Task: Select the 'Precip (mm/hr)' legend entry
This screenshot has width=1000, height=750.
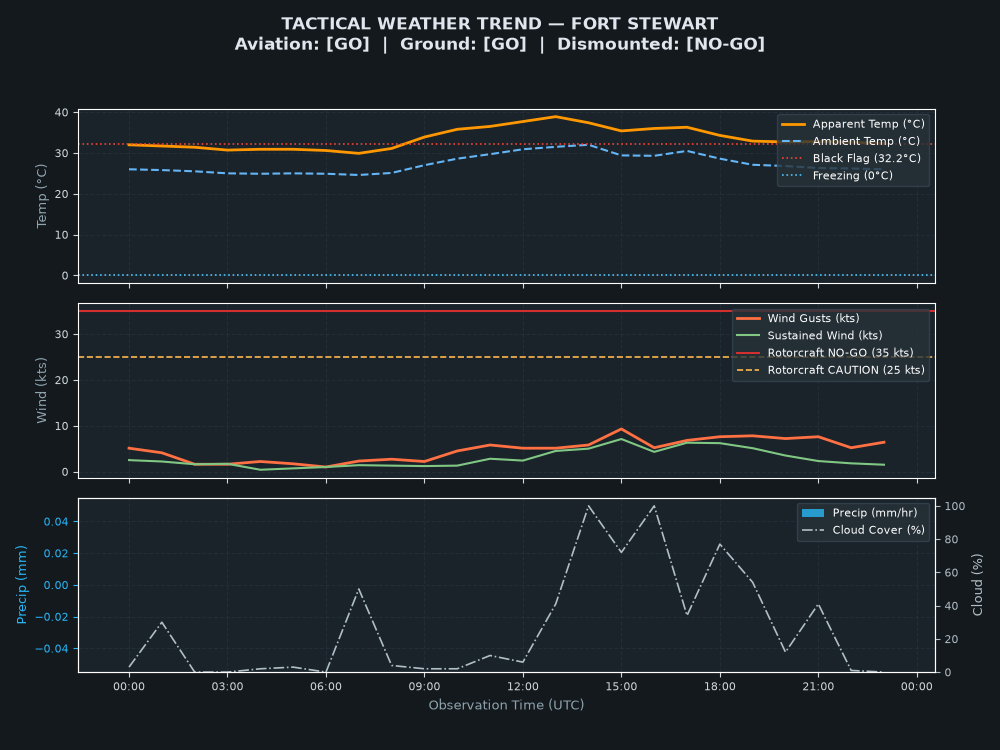Action: 859,513
